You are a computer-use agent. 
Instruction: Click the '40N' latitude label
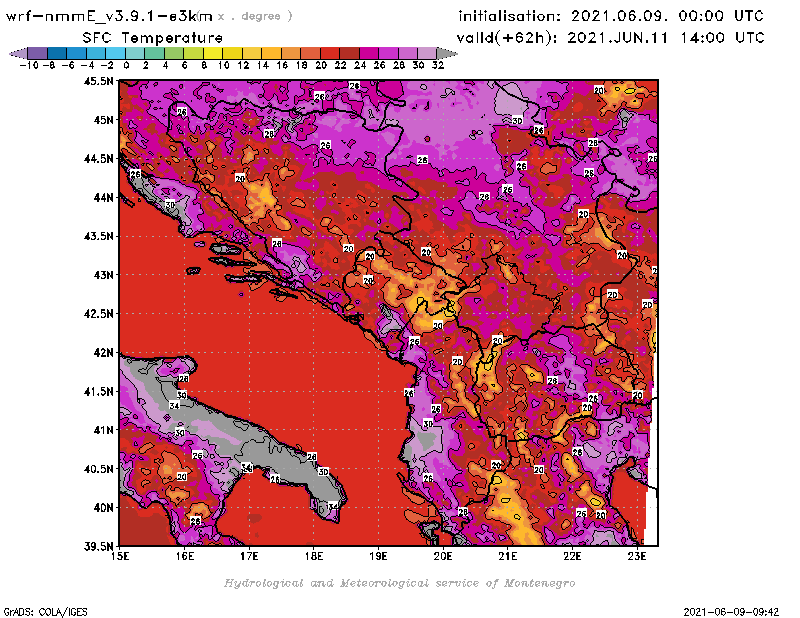pos(103,508)
